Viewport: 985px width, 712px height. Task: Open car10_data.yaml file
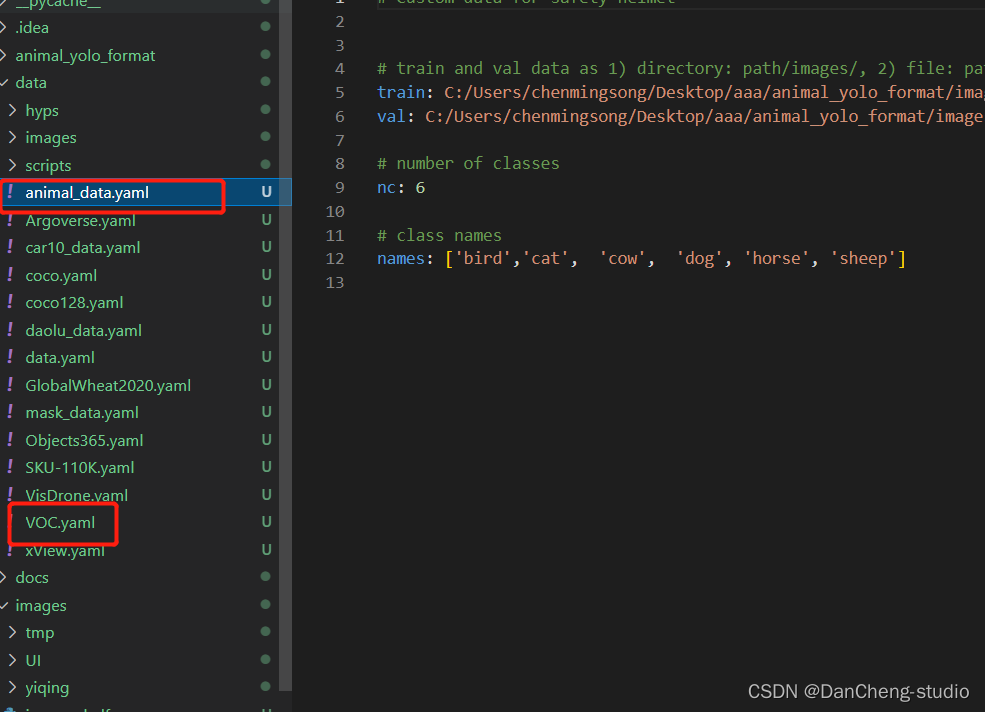[x=83, y=248]
